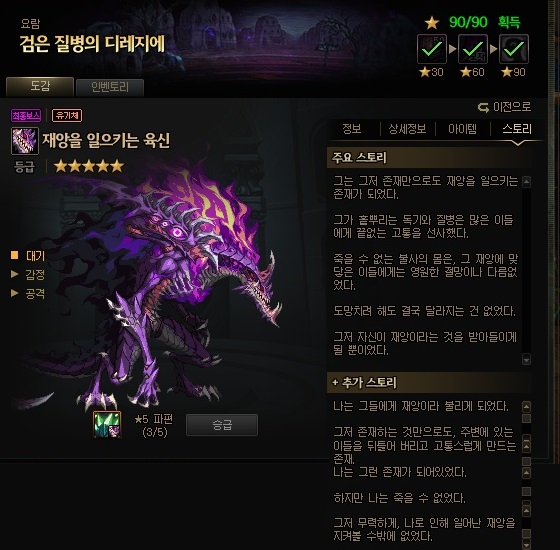Click the monster portrait icon beside its name
560x550 pixels.
pos(25,141)
